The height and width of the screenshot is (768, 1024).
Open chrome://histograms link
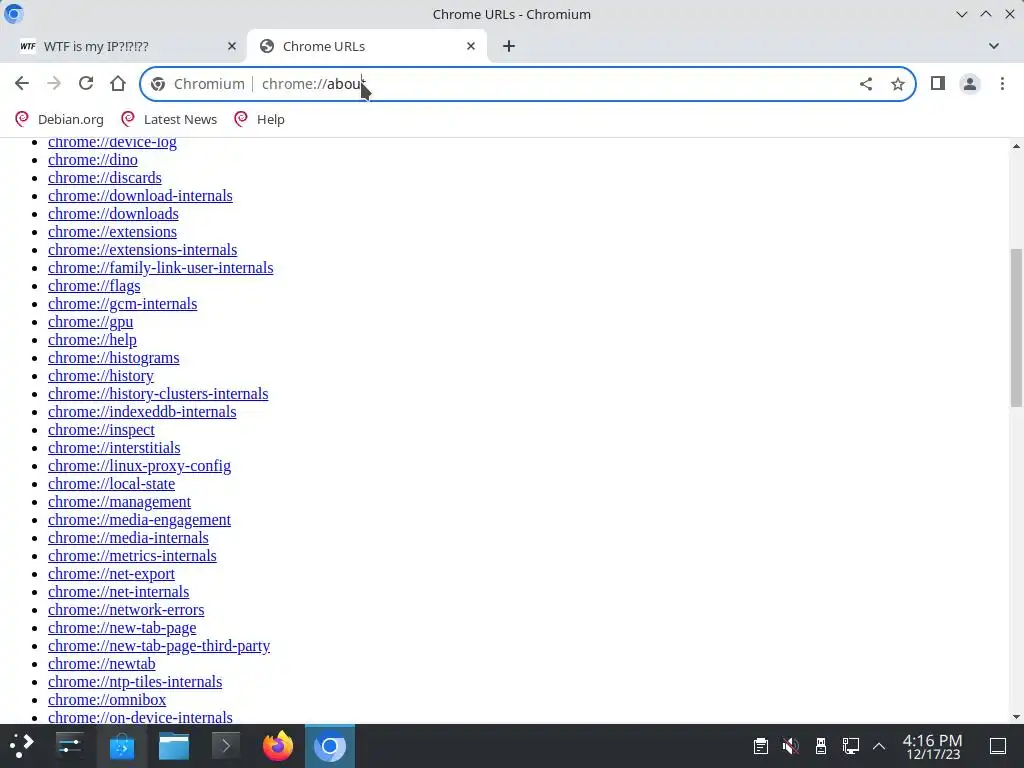pyautogui.click(x=114, y=358)
